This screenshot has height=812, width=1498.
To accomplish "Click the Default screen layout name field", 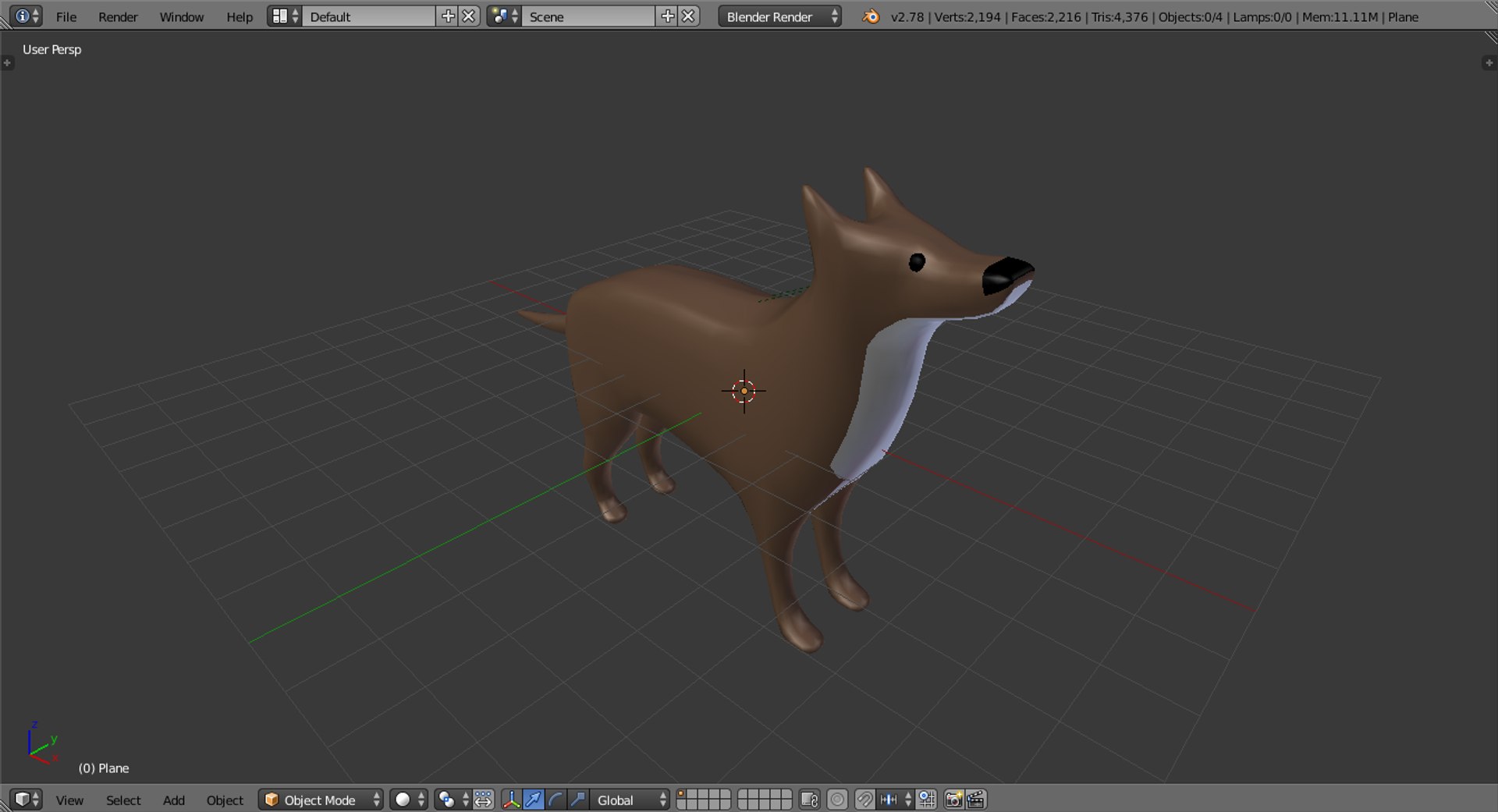I will click(369, 16).
